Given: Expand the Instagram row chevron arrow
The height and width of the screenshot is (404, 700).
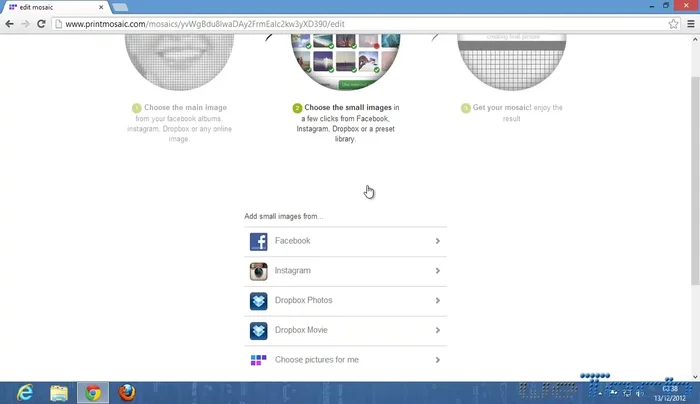Looking at the screenshot, I should (438, 271).
